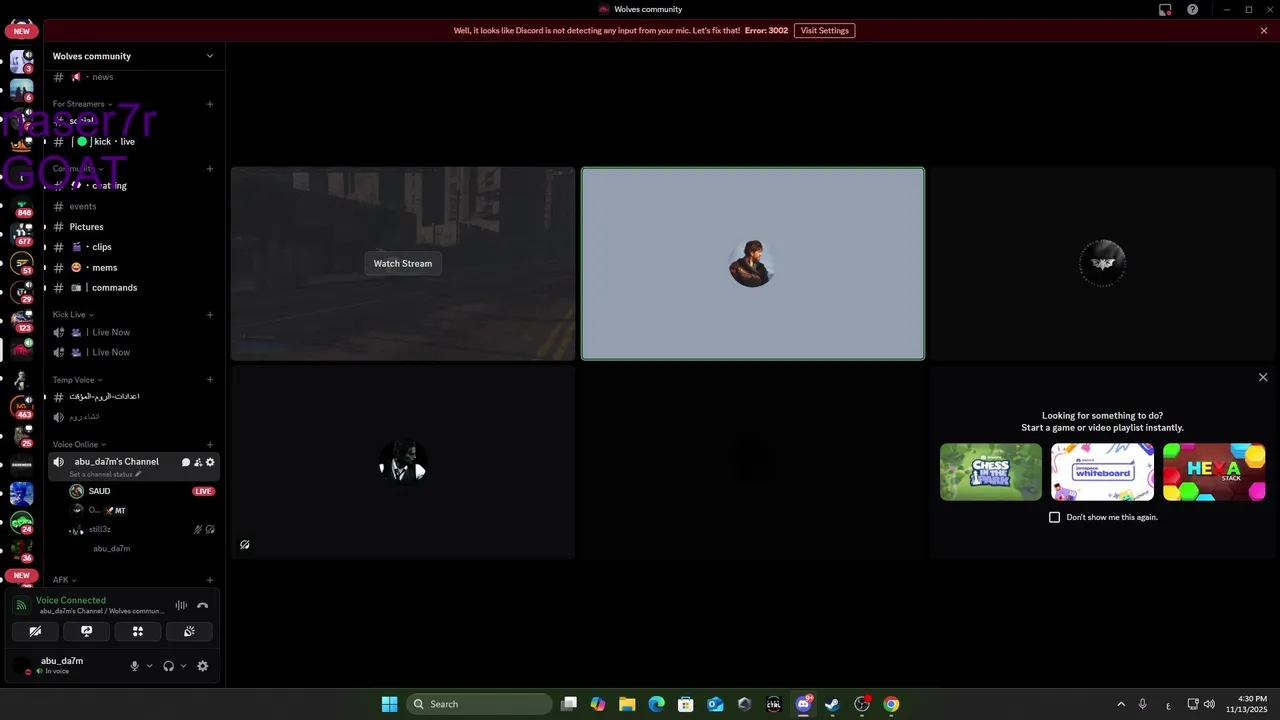This screenshot has width=1280, height=720.
Task: Launch Chess in the Park activity
Action: 991,472
